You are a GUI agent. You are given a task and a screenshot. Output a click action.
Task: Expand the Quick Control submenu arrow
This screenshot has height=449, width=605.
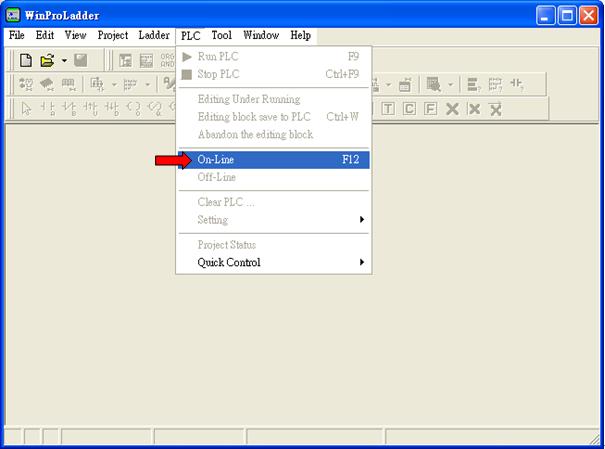coord(362,262)
